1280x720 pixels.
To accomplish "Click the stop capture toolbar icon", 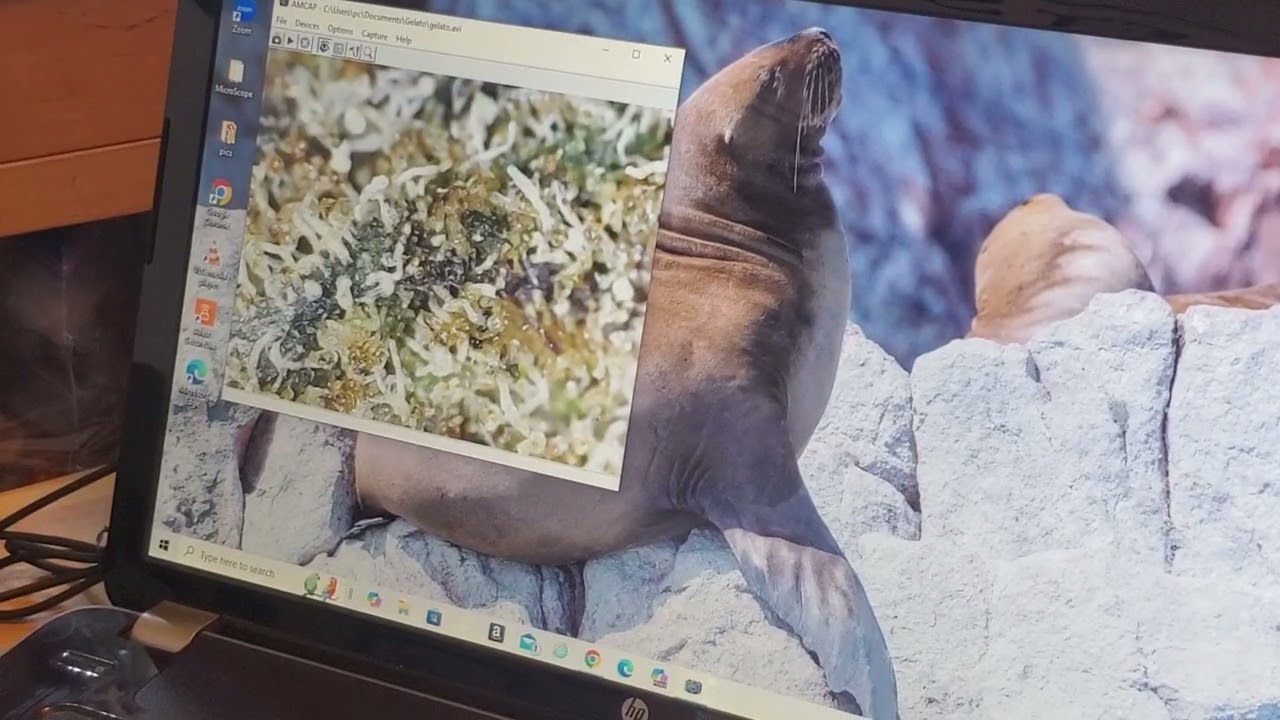I will point(305,43).
